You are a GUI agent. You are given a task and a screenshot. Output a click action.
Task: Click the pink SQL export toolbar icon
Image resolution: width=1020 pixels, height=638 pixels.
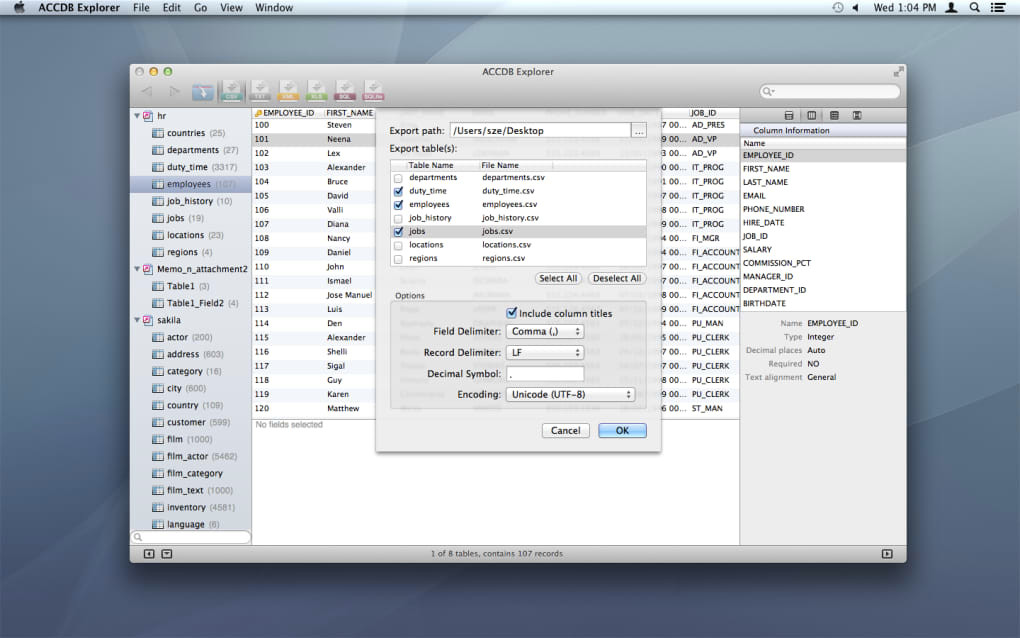(x=345, y=90)
